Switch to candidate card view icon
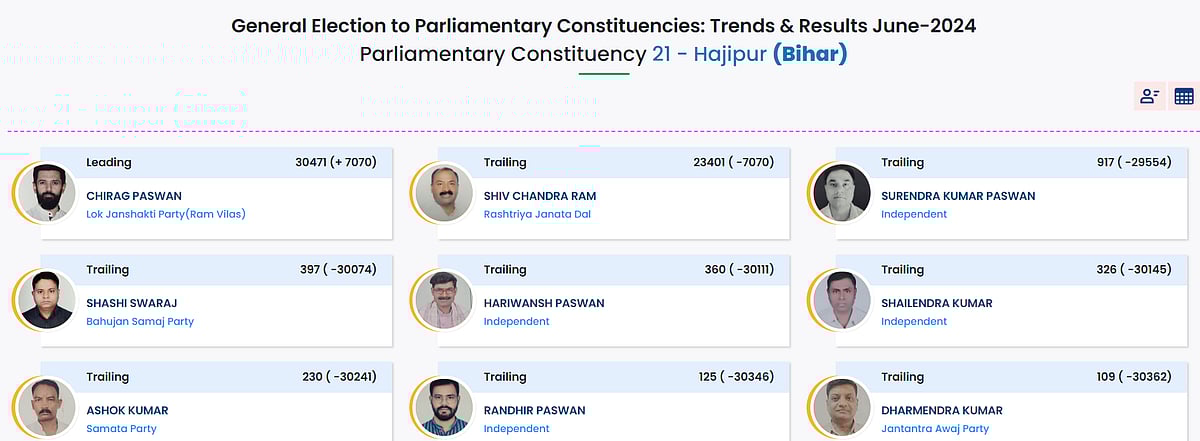 (x=1149, y=96)
